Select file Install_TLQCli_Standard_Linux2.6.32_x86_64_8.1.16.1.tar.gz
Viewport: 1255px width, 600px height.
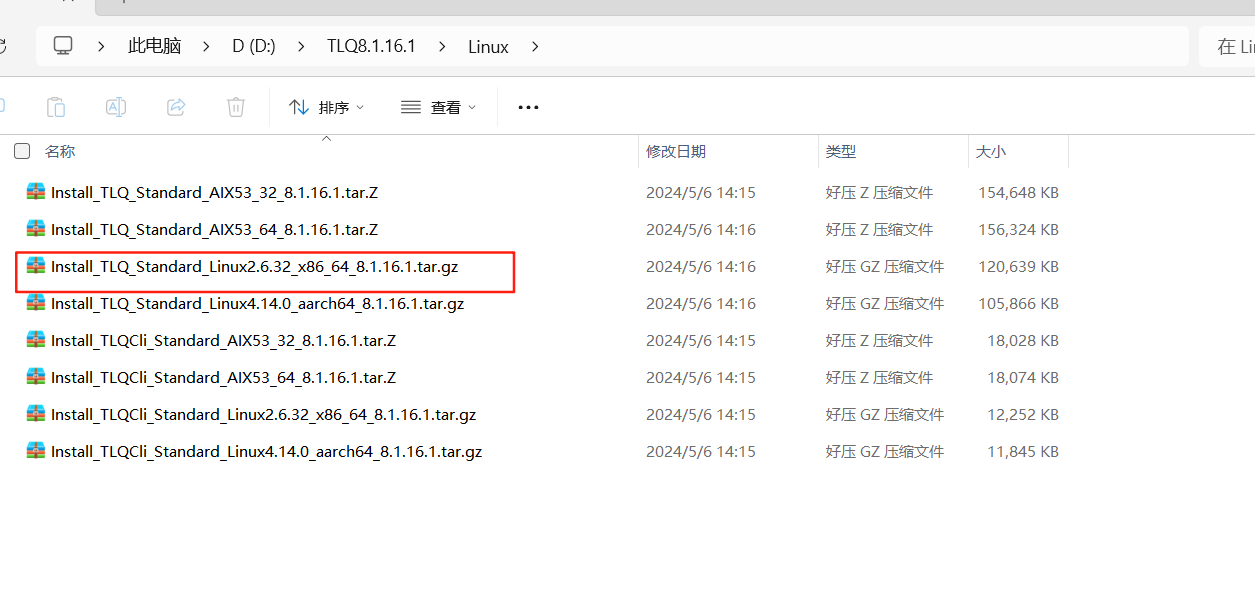pos(264,414)
